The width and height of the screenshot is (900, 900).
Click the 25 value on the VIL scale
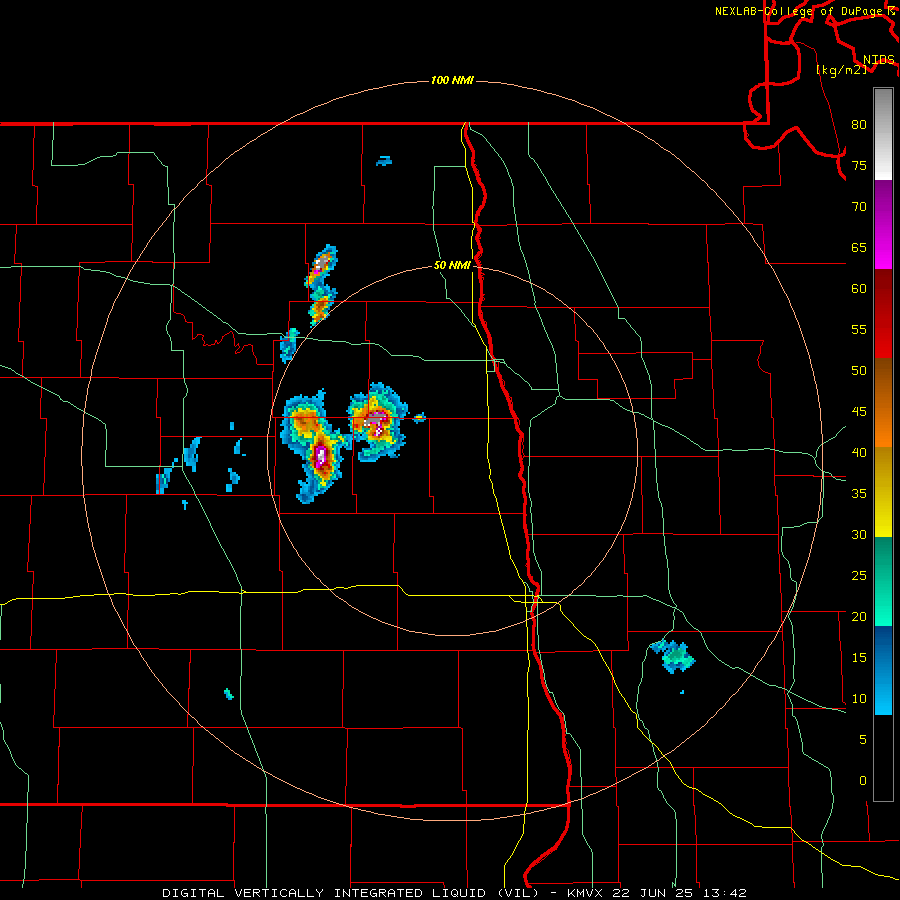pos(859,576)
